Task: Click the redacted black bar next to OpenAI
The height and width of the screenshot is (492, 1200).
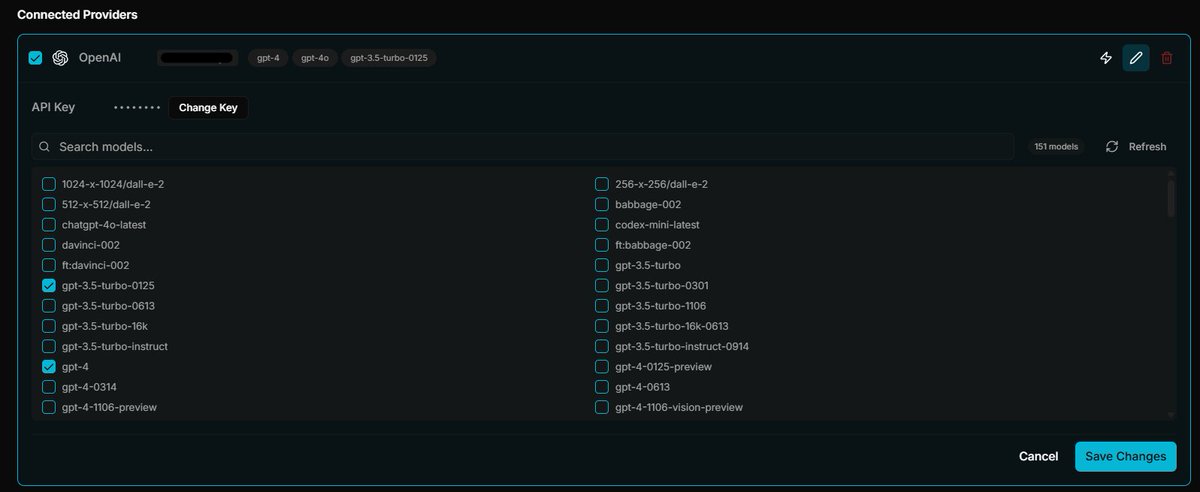Action: 197,58
